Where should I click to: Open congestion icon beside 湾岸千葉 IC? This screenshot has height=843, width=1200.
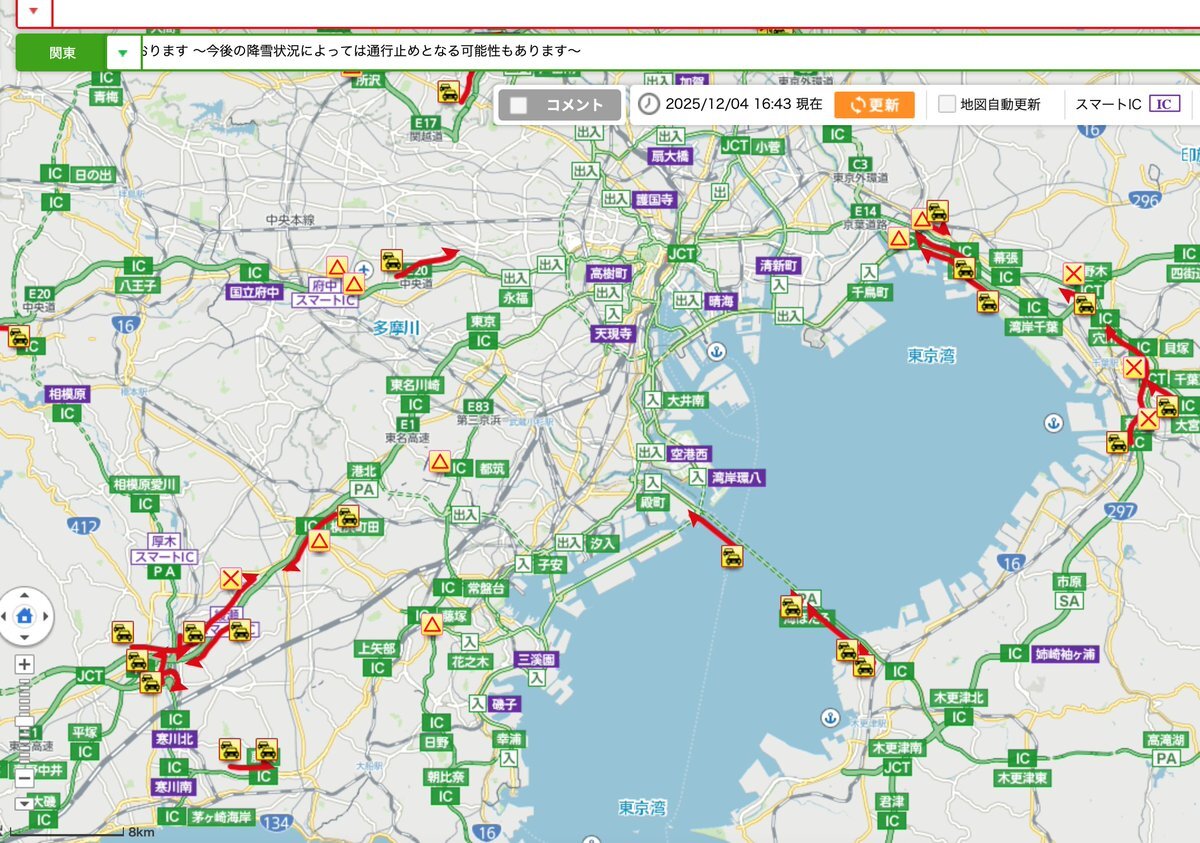tap(987, 301)
